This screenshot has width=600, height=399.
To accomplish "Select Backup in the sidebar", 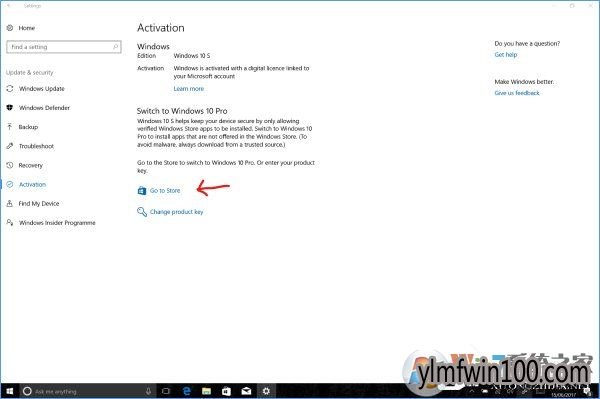I will coord(22,127).
